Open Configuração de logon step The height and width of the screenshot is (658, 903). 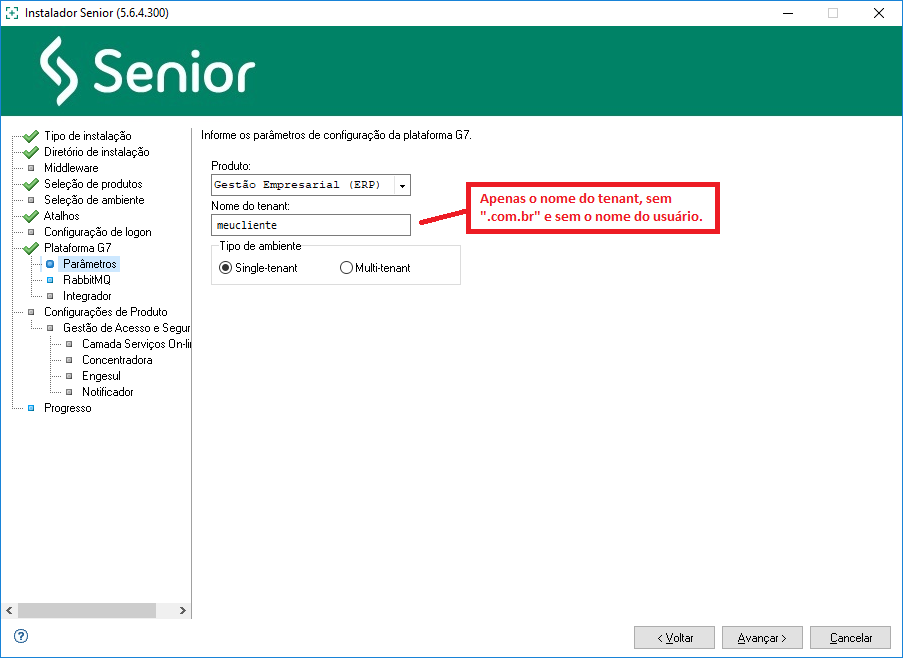click(x=98, y=232)
